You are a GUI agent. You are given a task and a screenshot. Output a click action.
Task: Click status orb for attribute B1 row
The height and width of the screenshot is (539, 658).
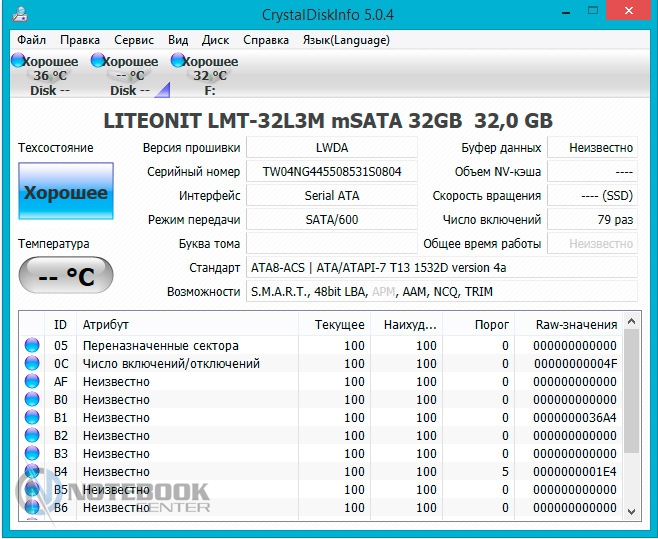[x=32, y=418]
